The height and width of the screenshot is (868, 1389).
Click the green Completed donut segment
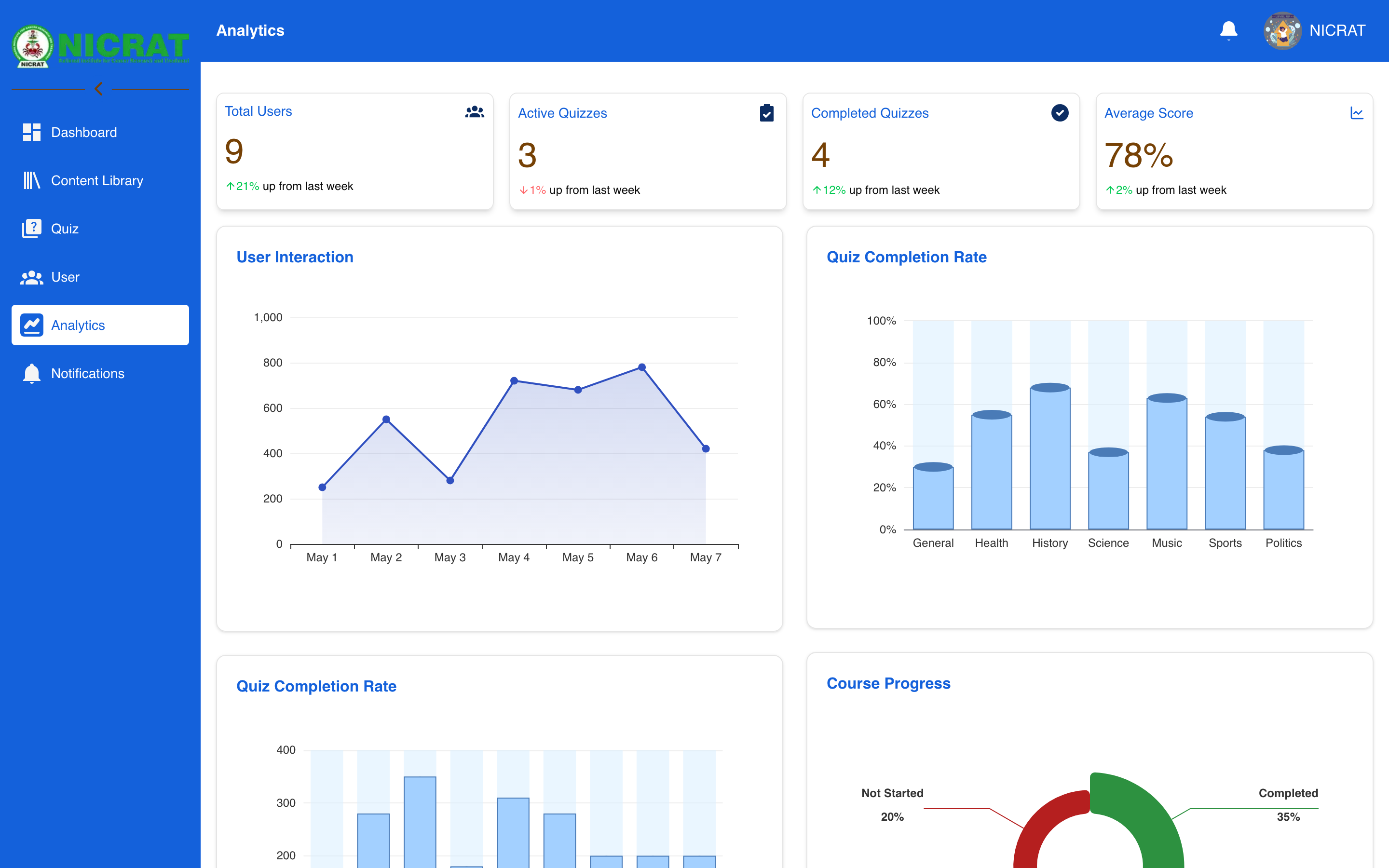click(x=1144, y=815)
